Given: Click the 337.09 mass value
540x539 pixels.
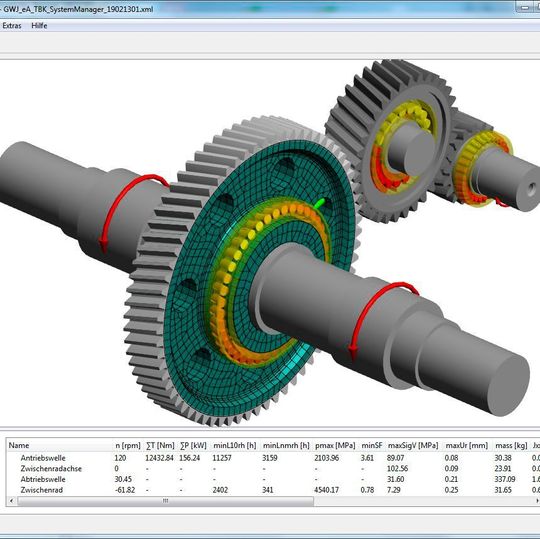Looking at the screenshot, I should click(x=505, y=479).
